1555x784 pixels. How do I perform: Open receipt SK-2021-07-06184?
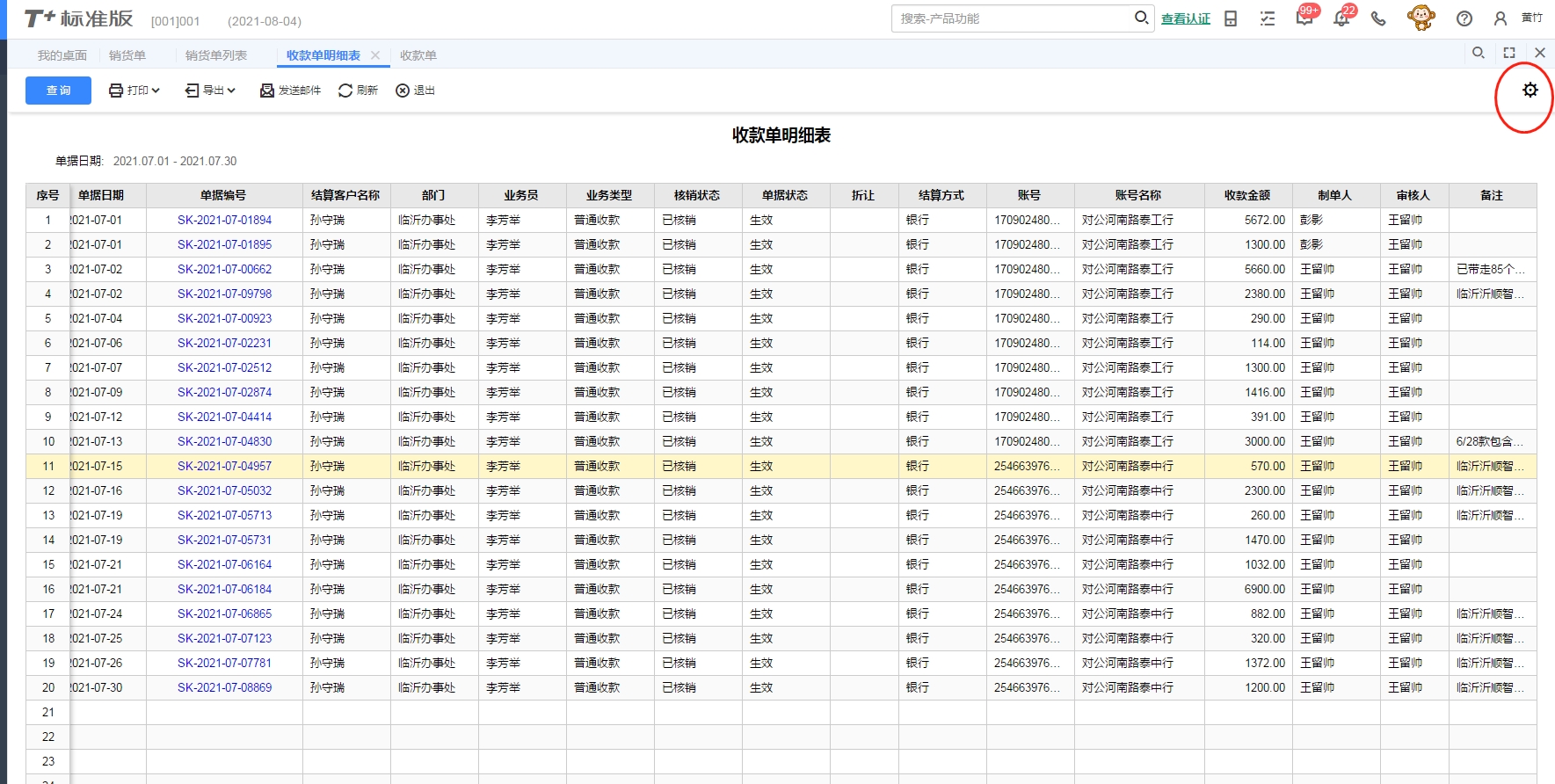pyautogui.click(x=224, y=589)
